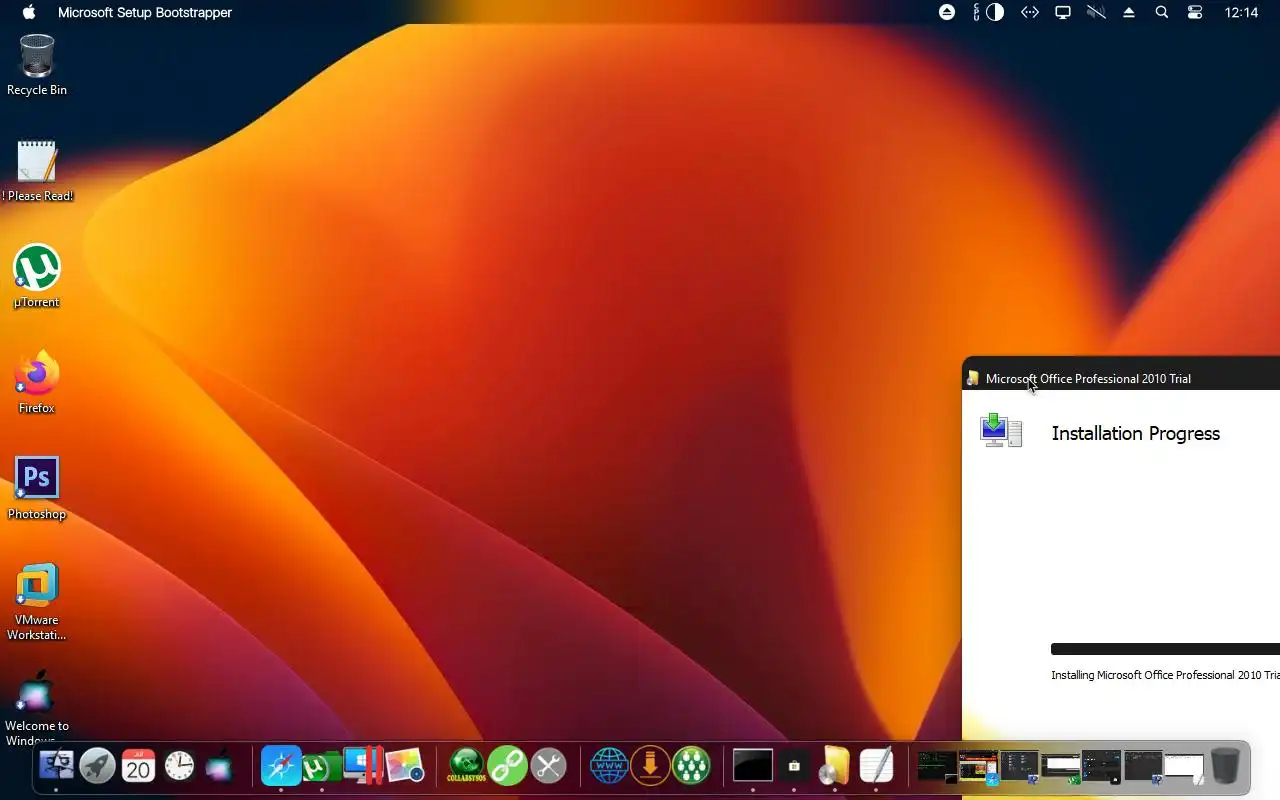Click the network arrows icon in the menu bar
The image size is (1280, 800).
(1029, 12)
